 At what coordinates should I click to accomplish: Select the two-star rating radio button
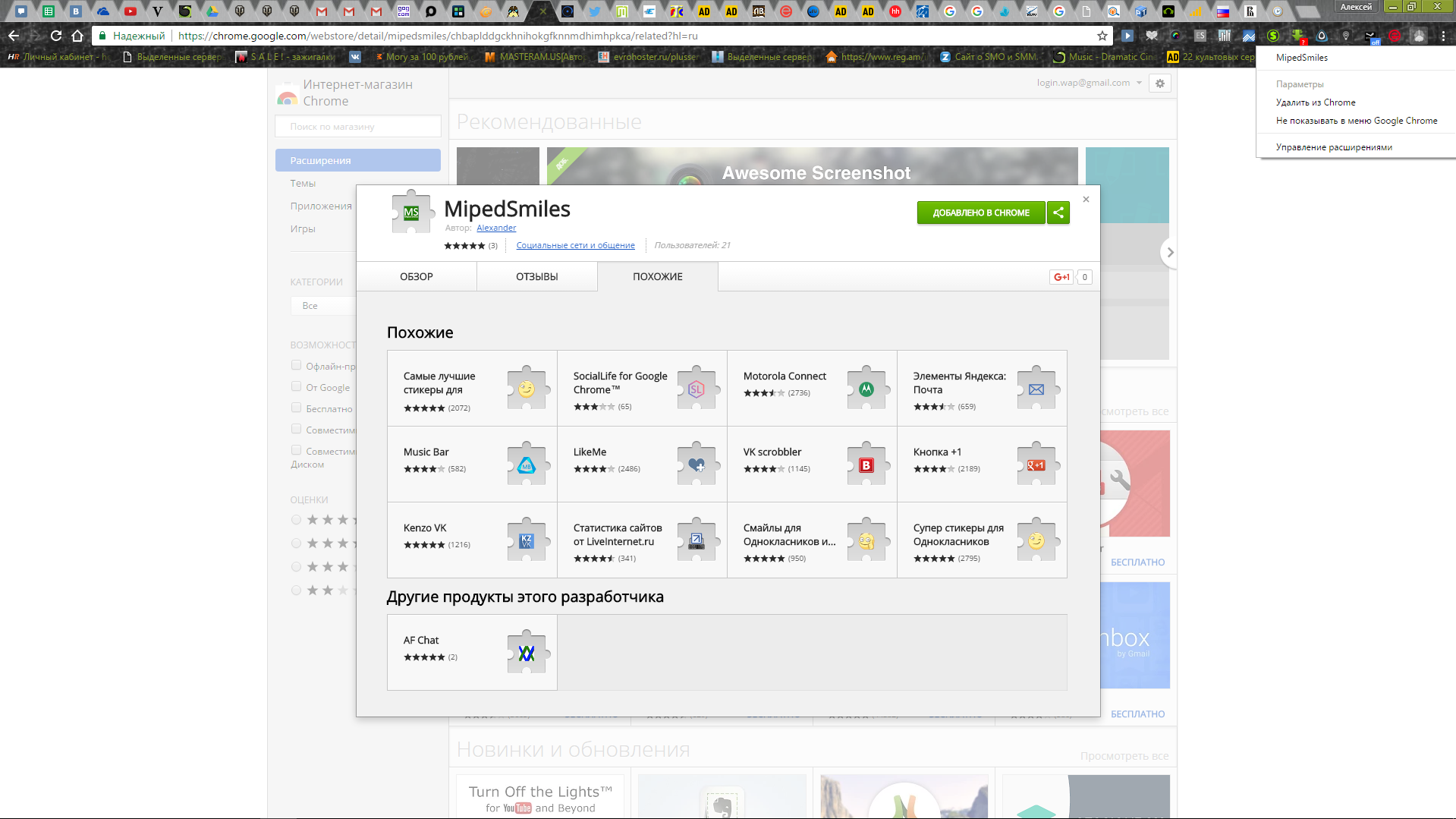[297, 591]
